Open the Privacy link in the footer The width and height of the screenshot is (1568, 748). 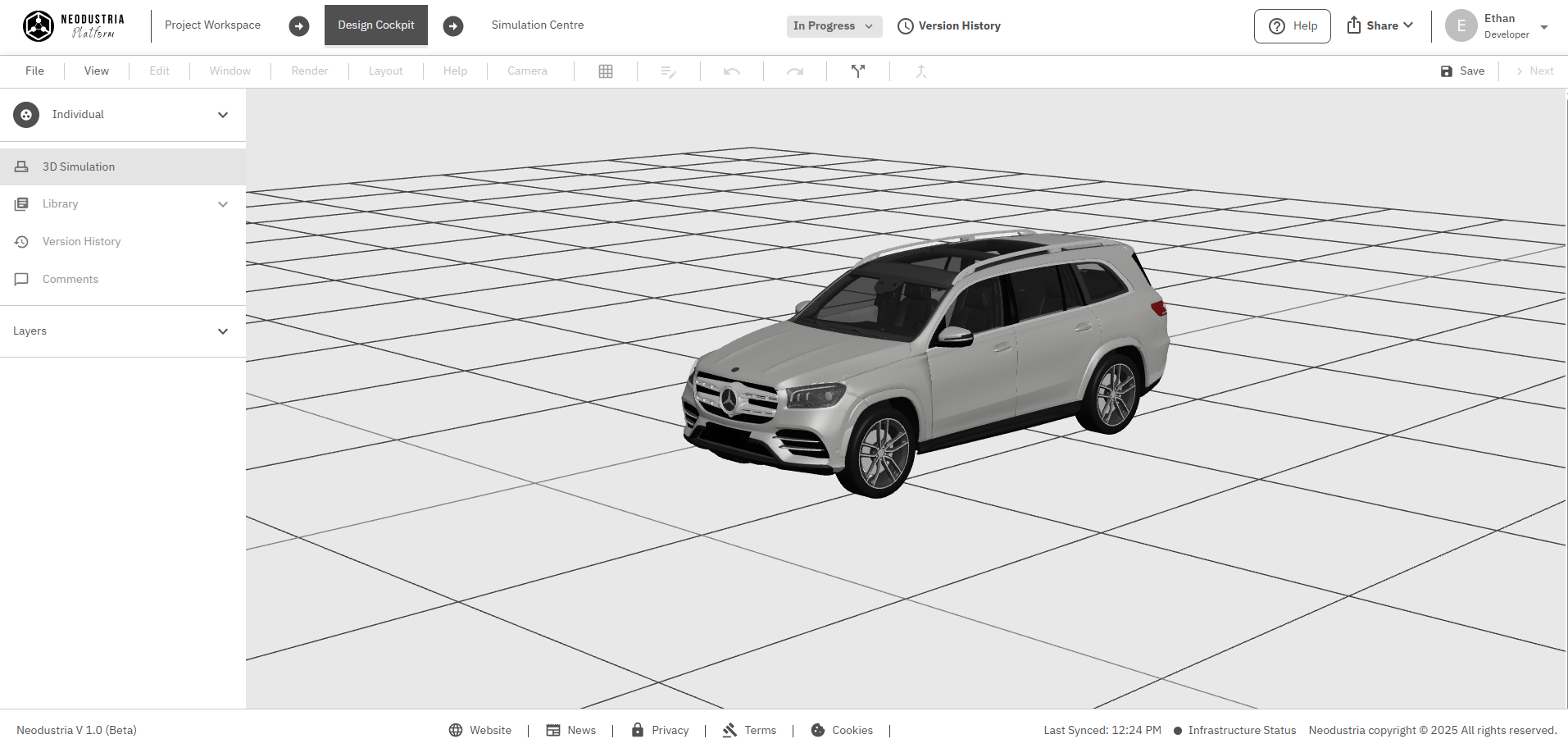coord(670,729)
